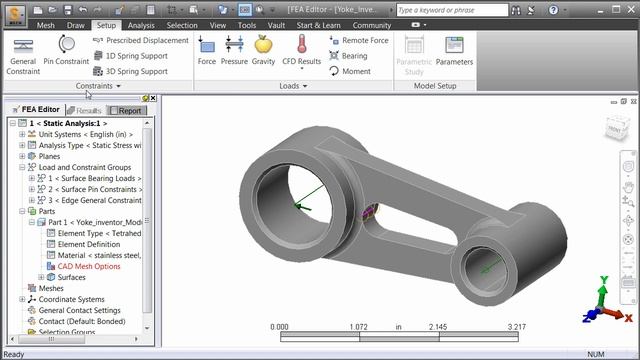Click Redo arrow in quick access toolbar

(98, 10)
